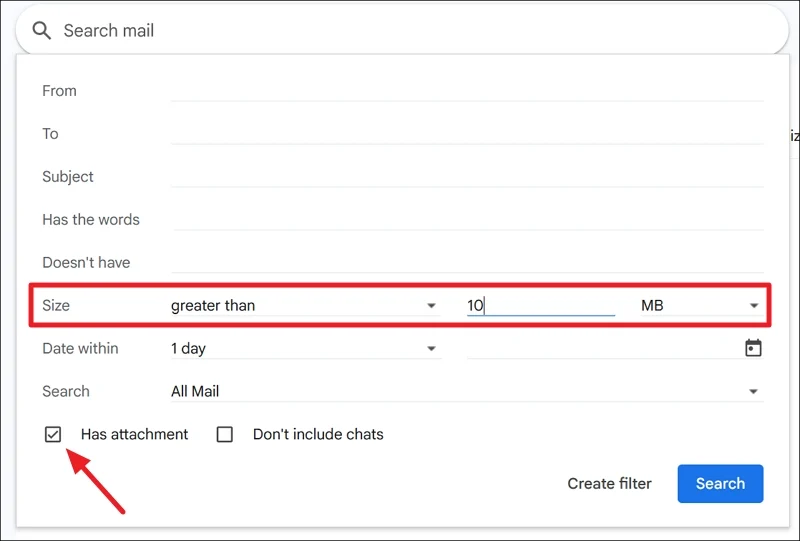
Task: Click the date input field
Action: click(600, 349)
